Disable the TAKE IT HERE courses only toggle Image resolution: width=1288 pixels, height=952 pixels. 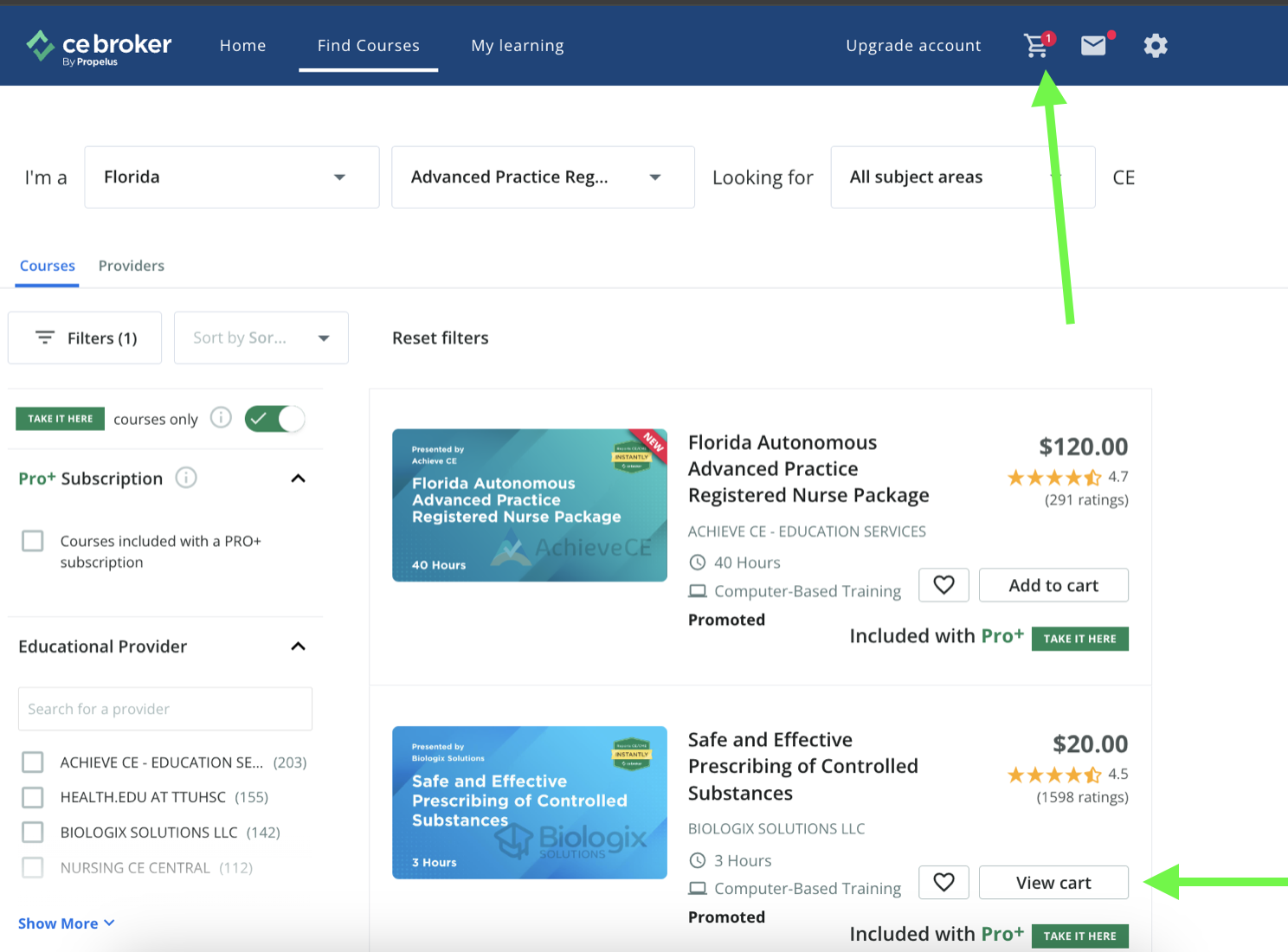(274, 418)
